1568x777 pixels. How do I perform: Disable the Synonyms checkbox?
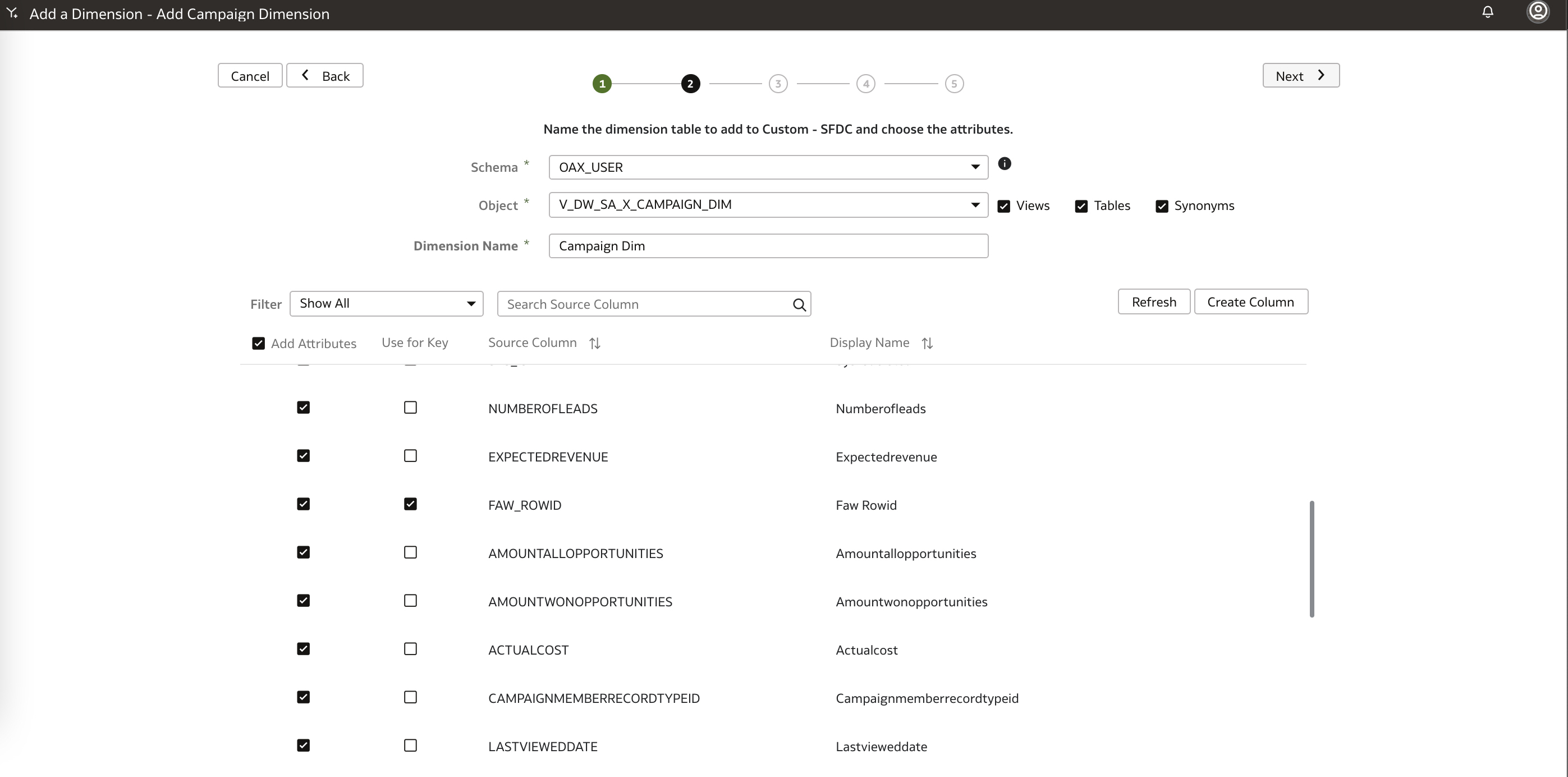coord(1161,206)
